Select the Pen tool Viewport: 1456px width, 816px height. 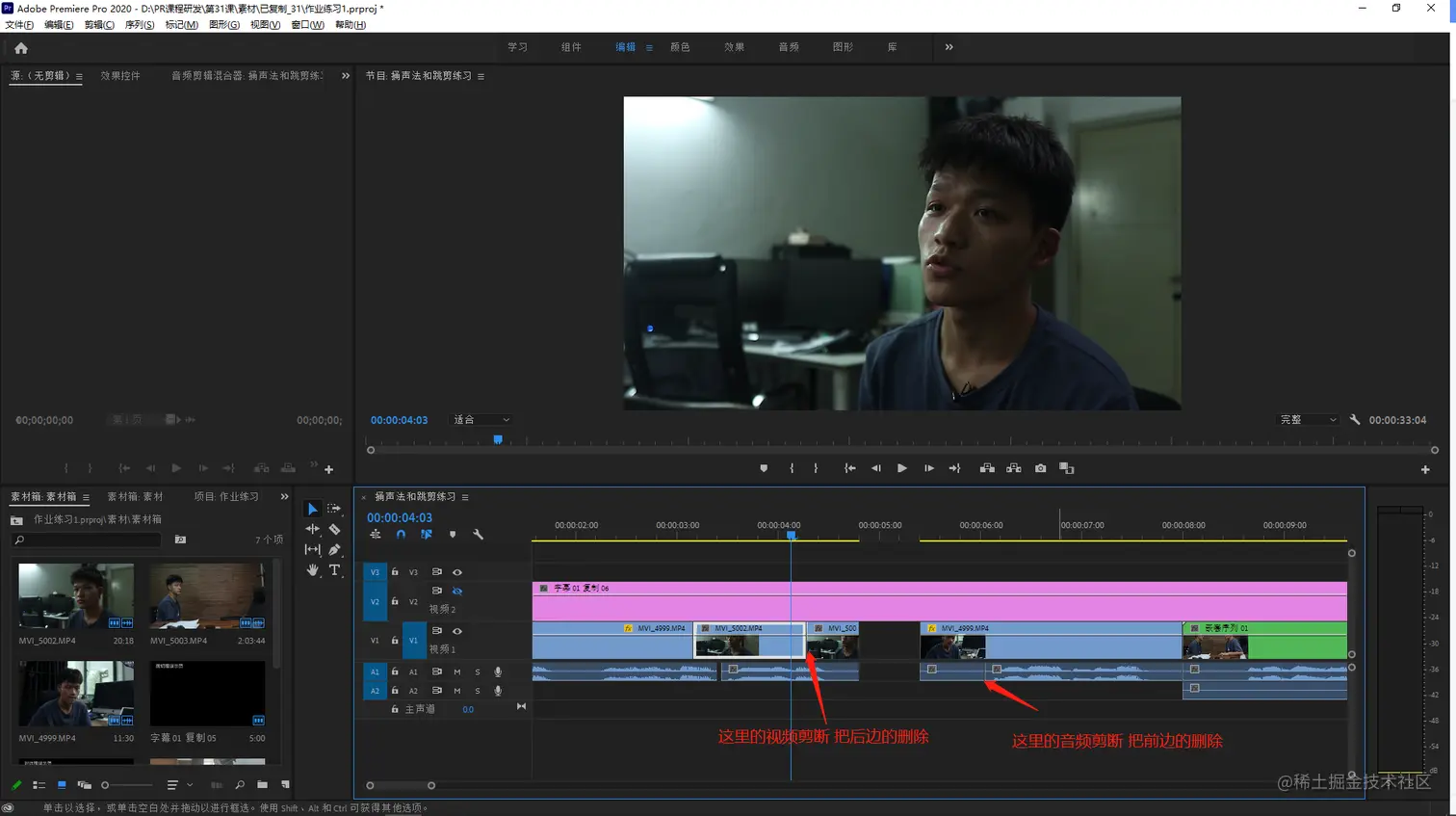pos(334,549)
